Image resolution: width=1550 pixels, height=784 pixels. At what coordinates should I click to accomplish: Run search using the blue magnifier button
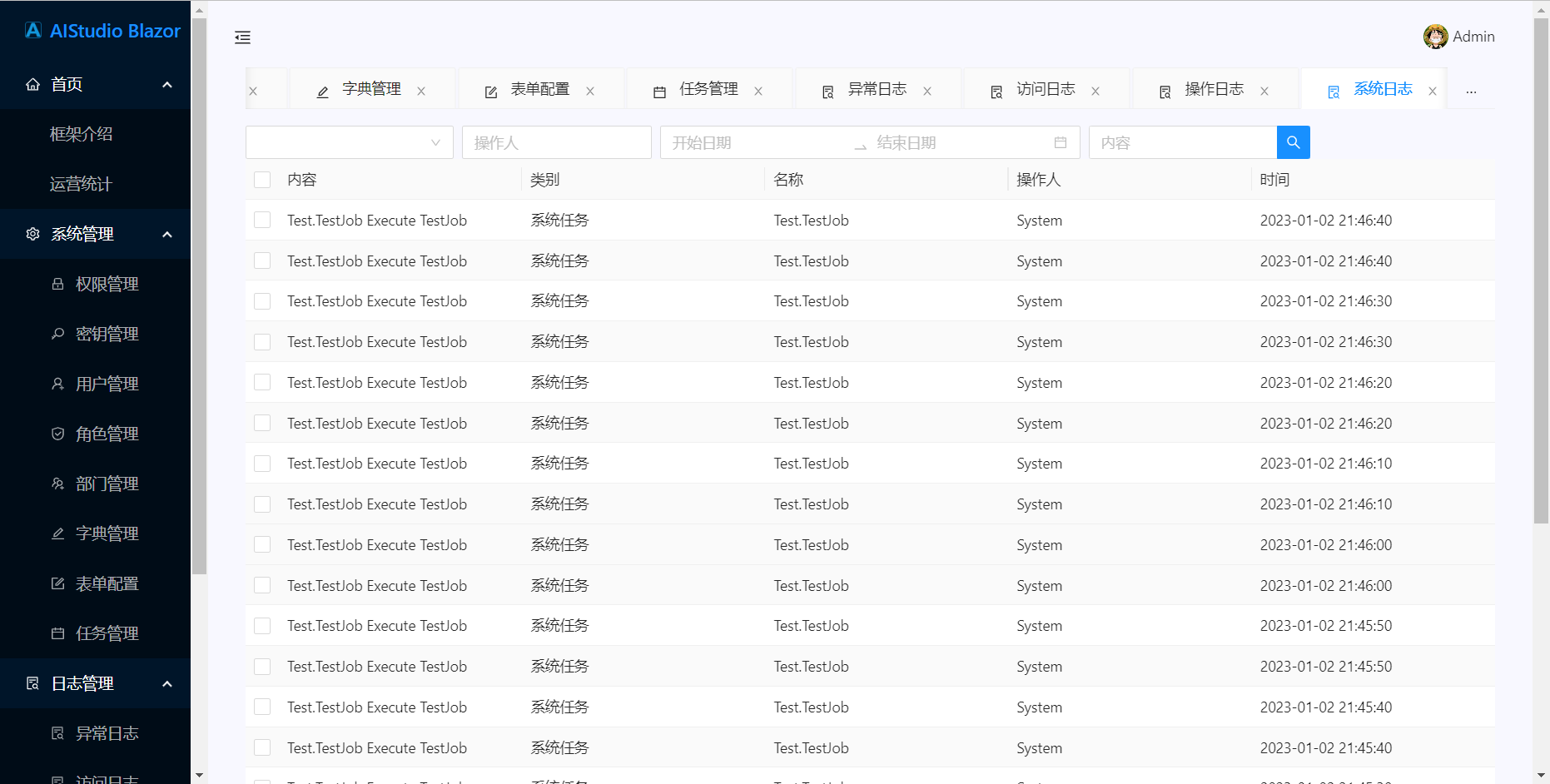tap(1294, 142)
